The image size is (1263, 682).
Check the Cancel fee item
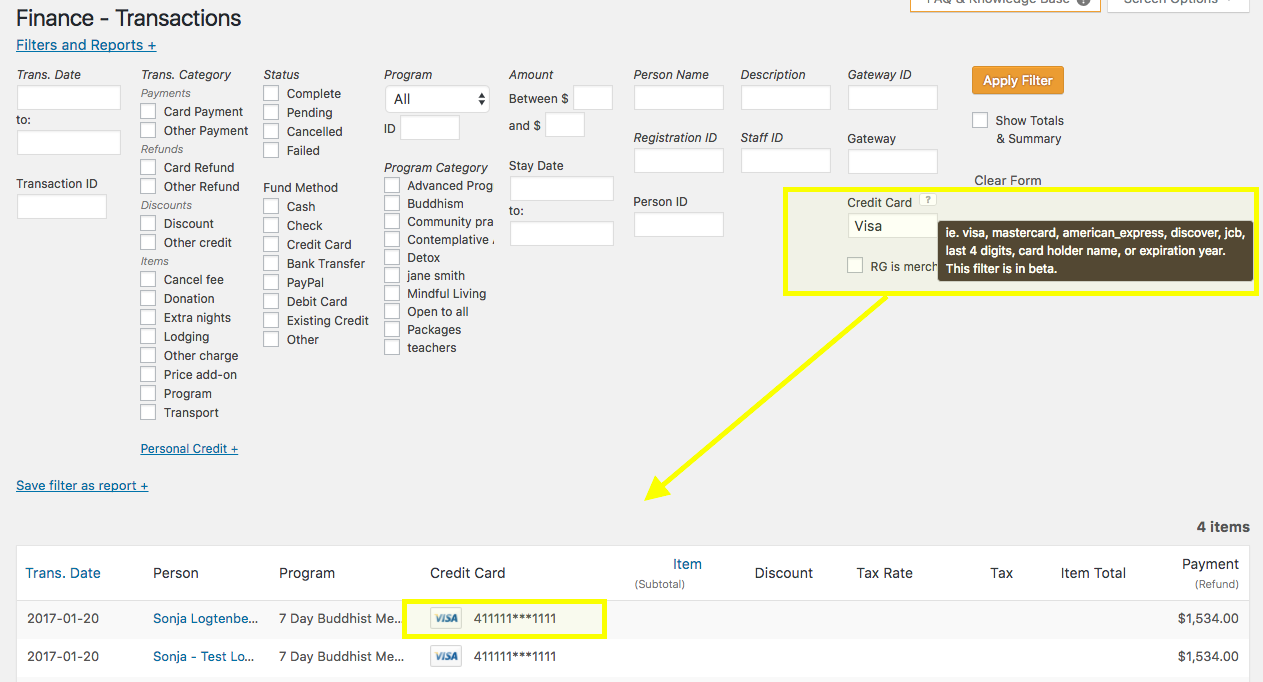[x=148, y=279]
